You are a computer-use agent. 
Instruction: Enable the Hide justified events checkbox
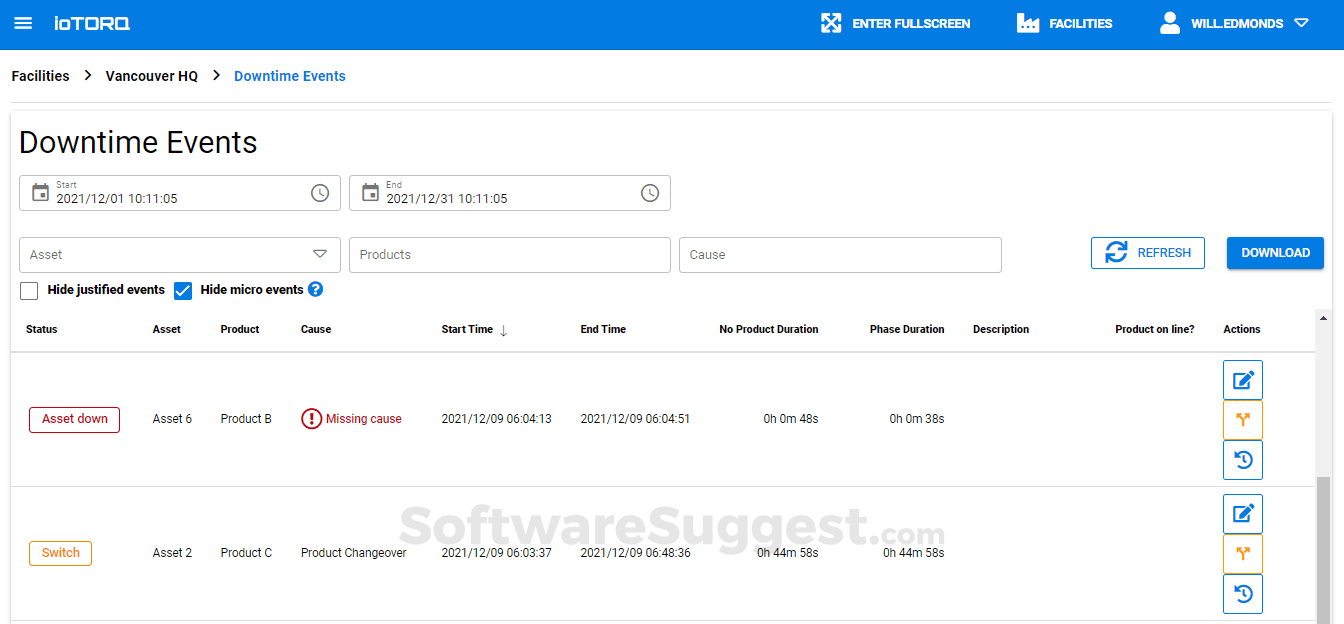pos(29,290)
